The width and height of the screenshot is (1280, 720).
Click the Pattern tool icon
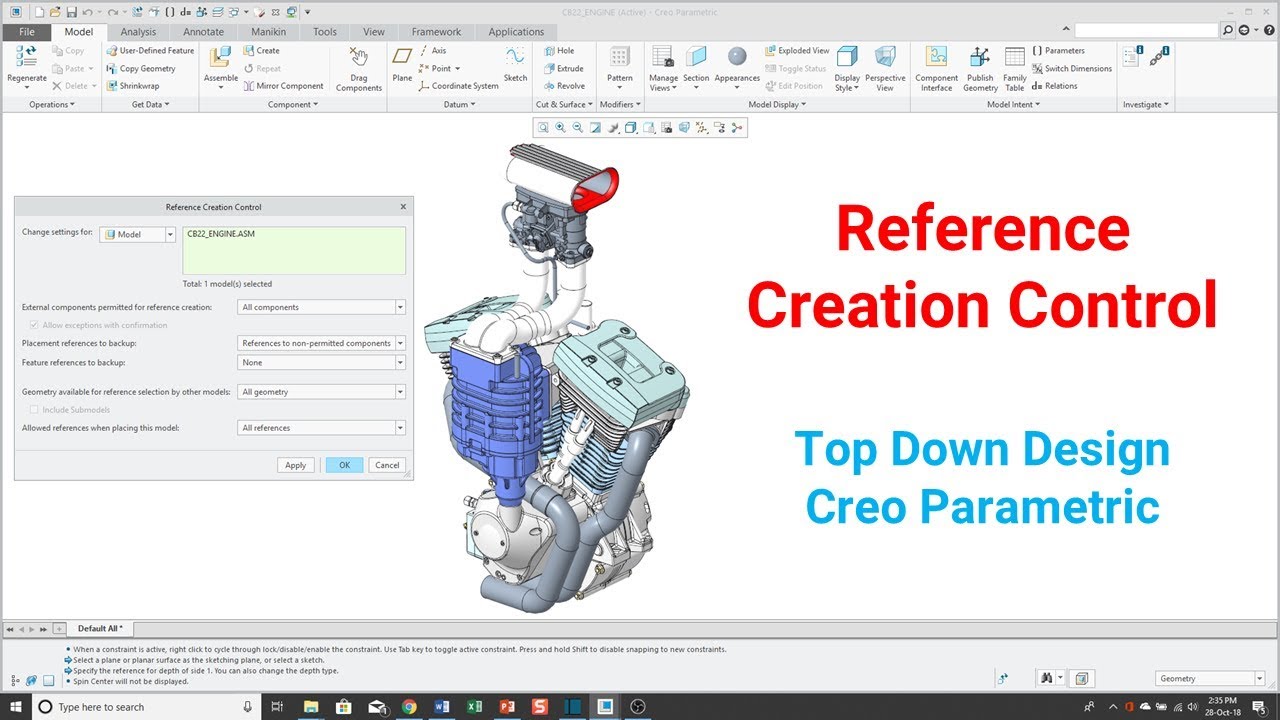click(x=620, y=58)
